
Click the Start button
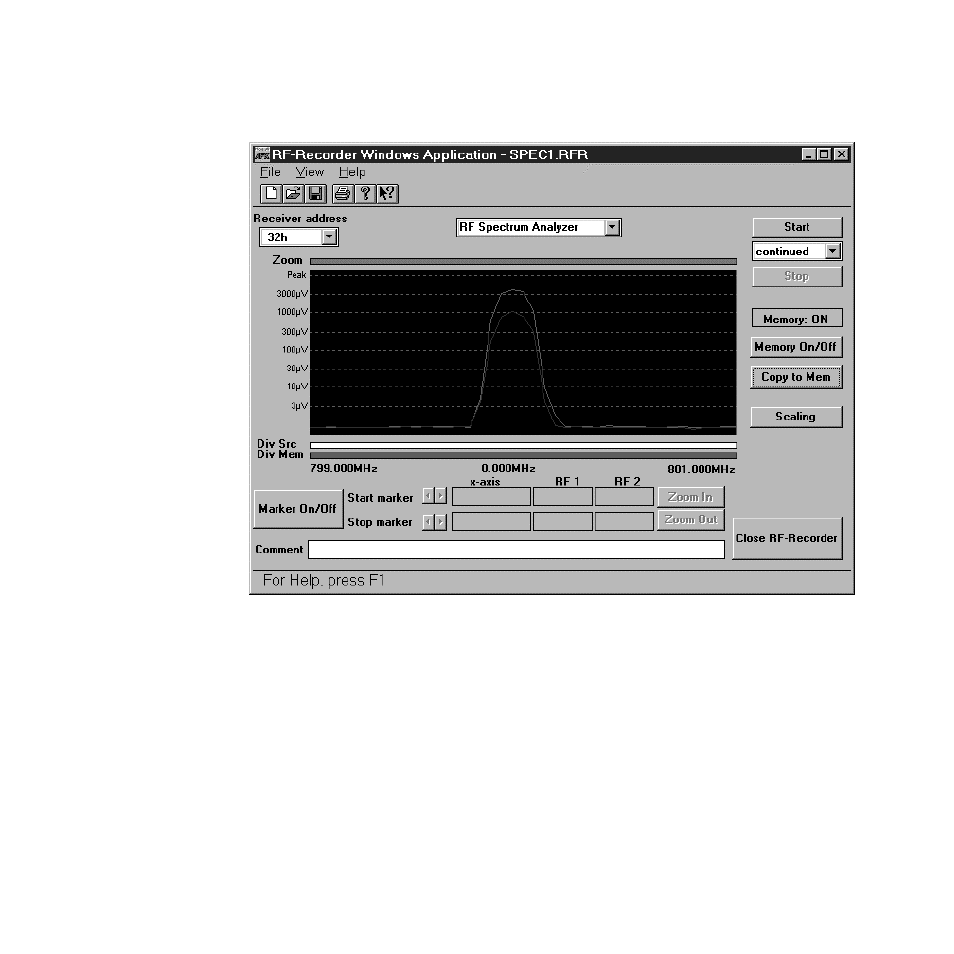(x=797, y=227)
